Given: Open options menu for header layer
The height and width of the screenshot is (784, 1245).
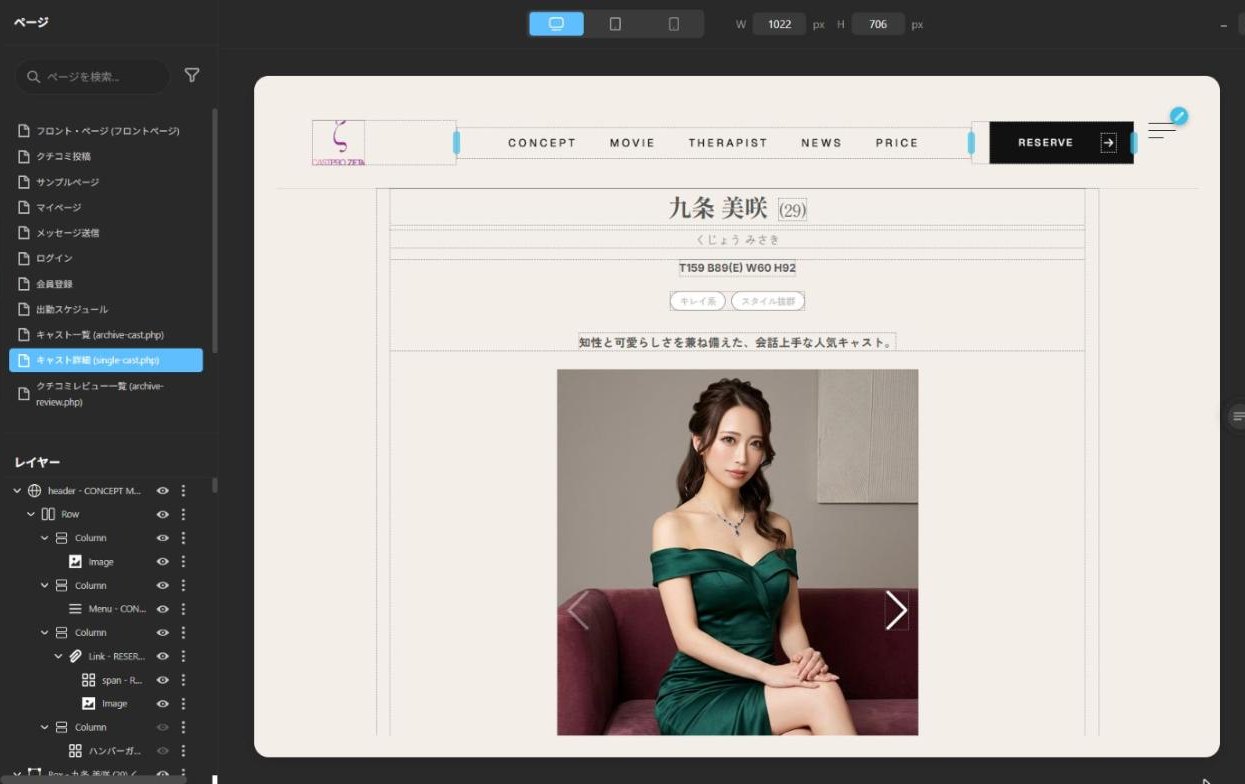Looking at the screenshot, I should (183, 491).
